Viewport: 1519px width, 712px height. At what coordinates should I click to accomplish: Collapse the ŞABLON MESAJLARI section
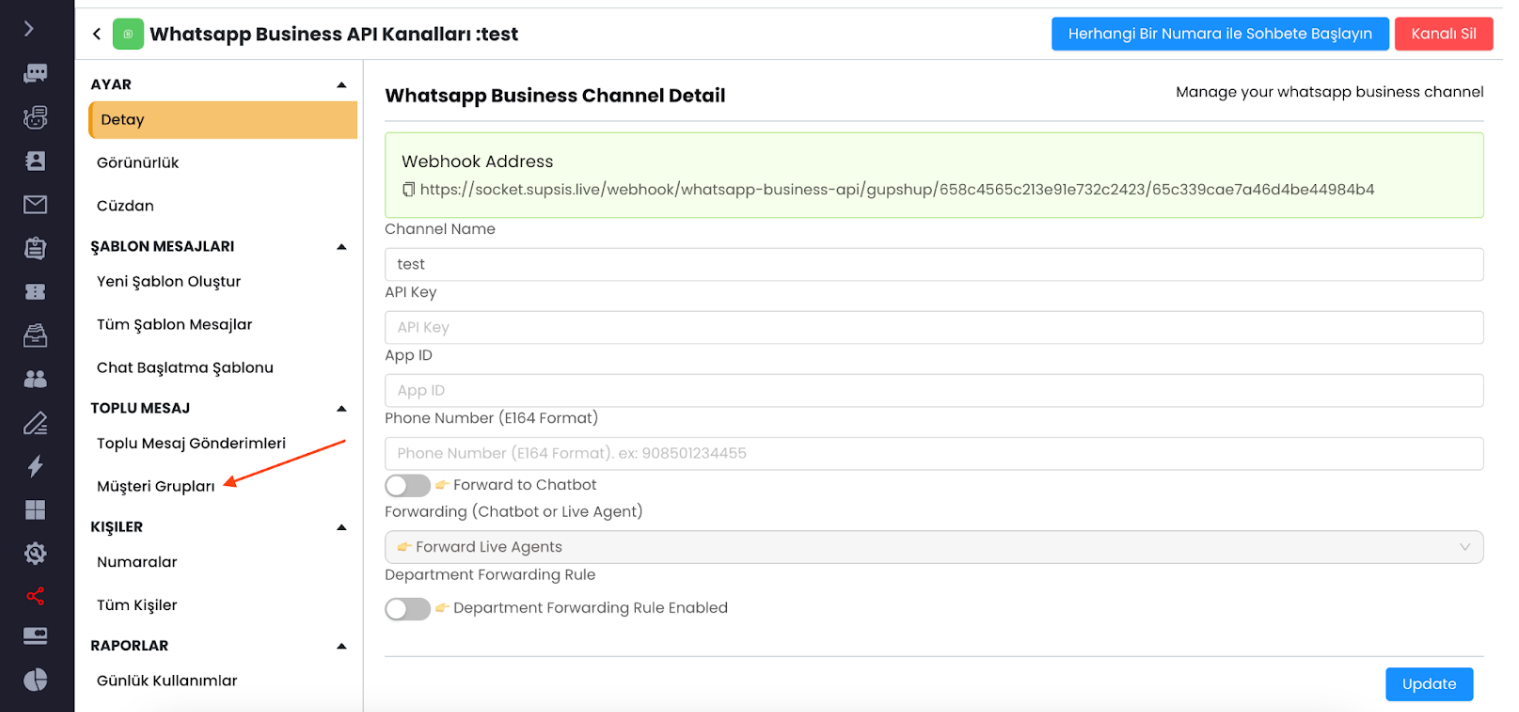point(341,246)
